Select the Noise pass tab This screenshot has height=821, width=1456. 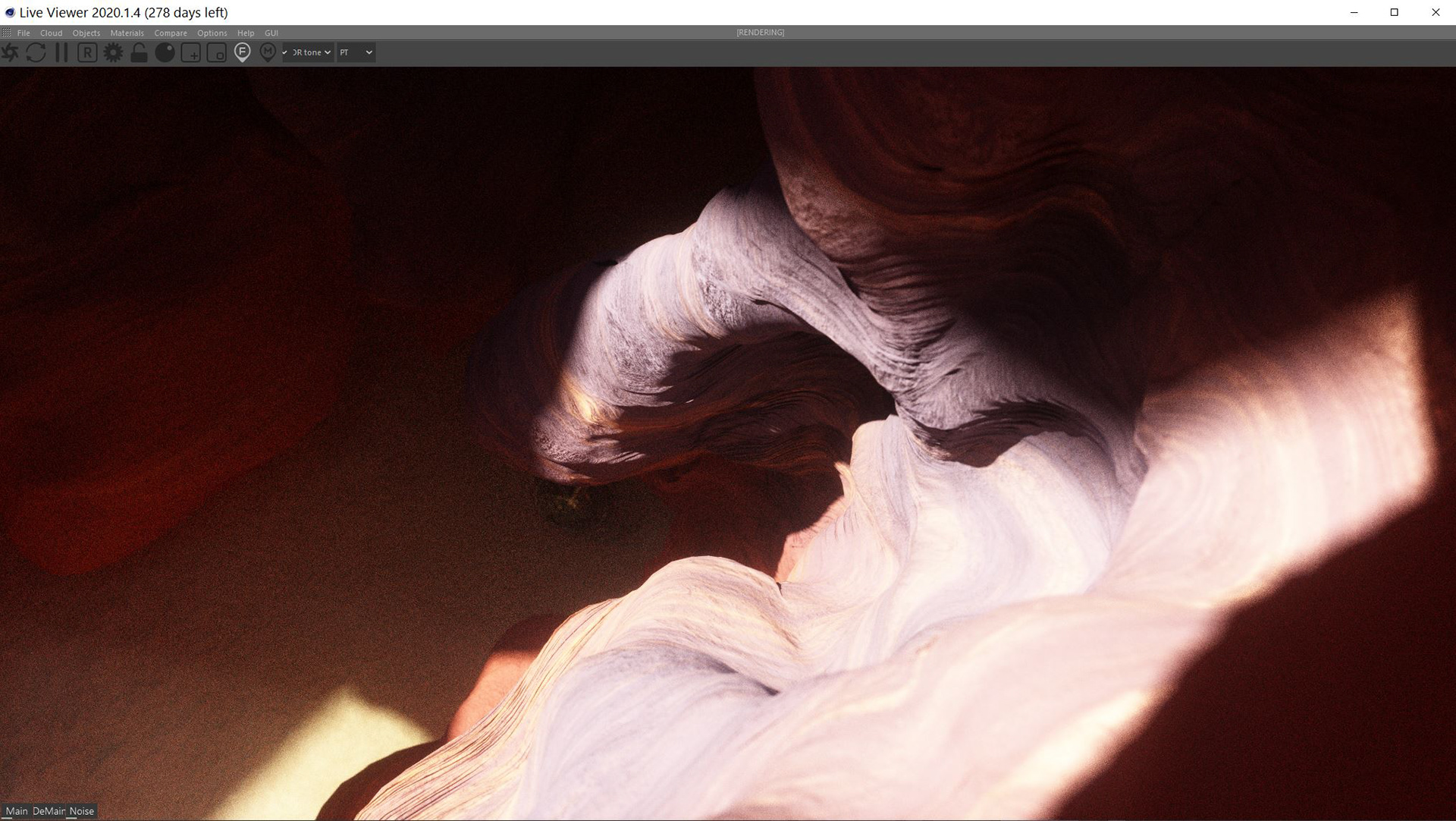(82, 811)
